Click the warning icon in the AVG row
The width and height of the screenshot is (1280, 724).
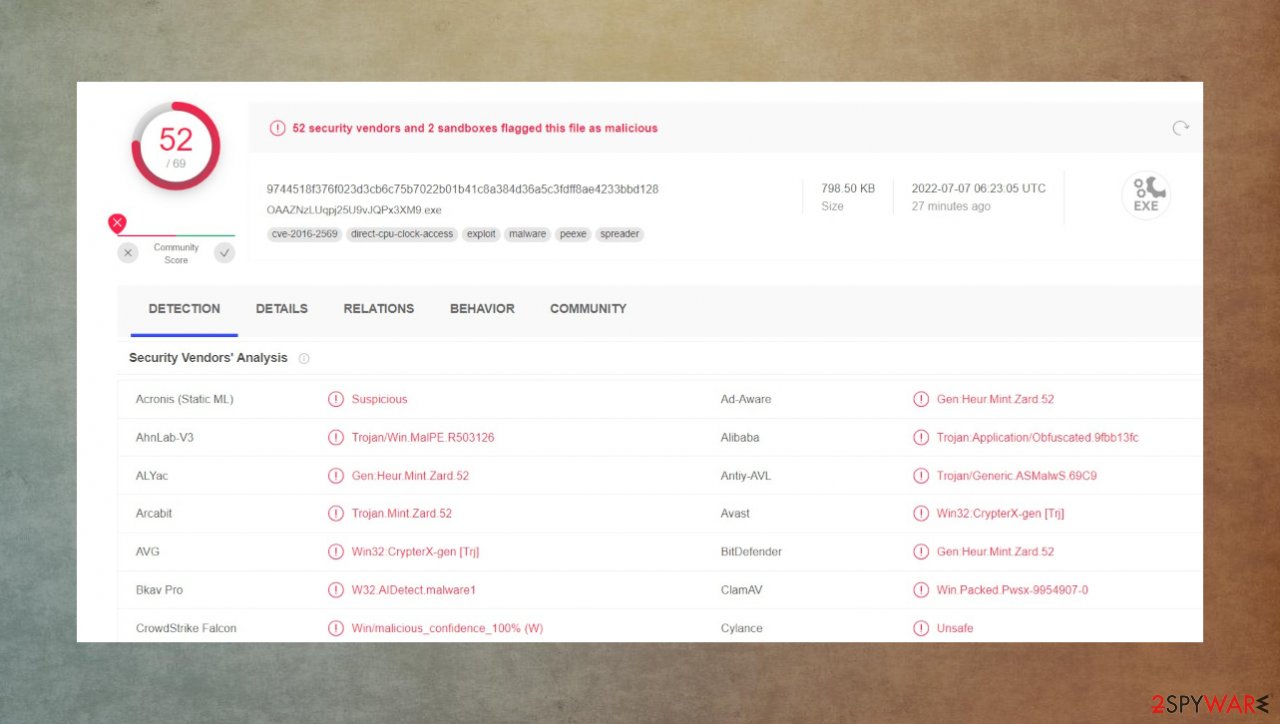coord(336,551)
